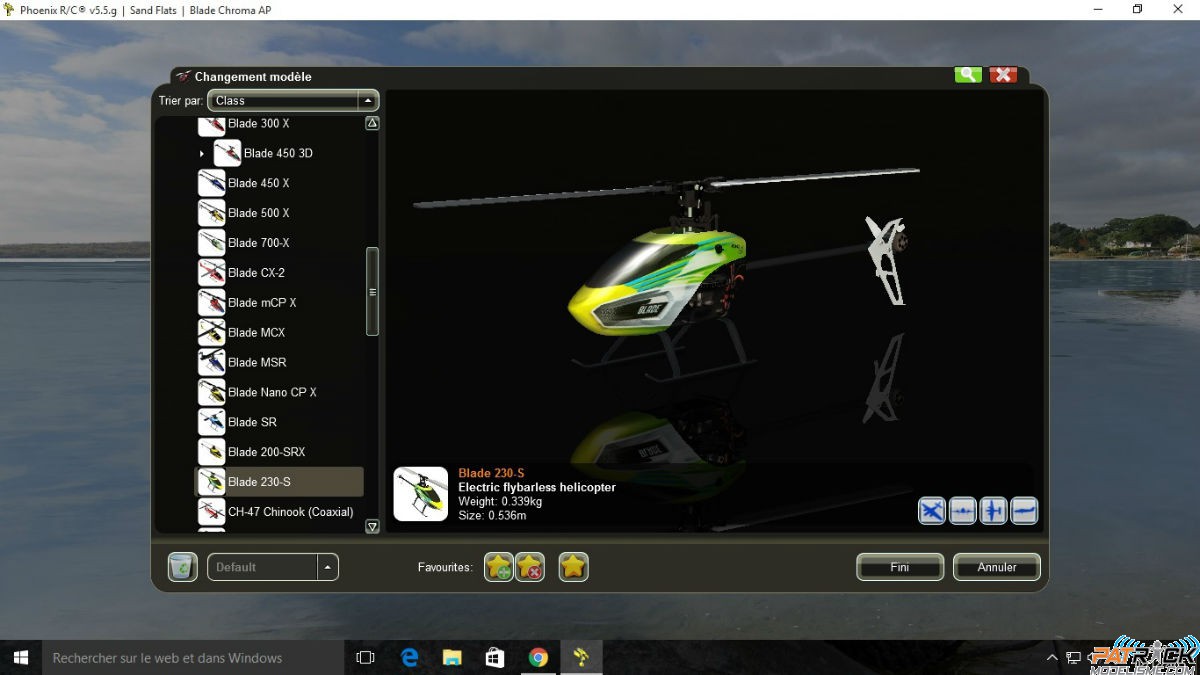Screen dimensions: 1200x675
Task: Open the Default variant dropdown
Action: [x=328, y=567]
